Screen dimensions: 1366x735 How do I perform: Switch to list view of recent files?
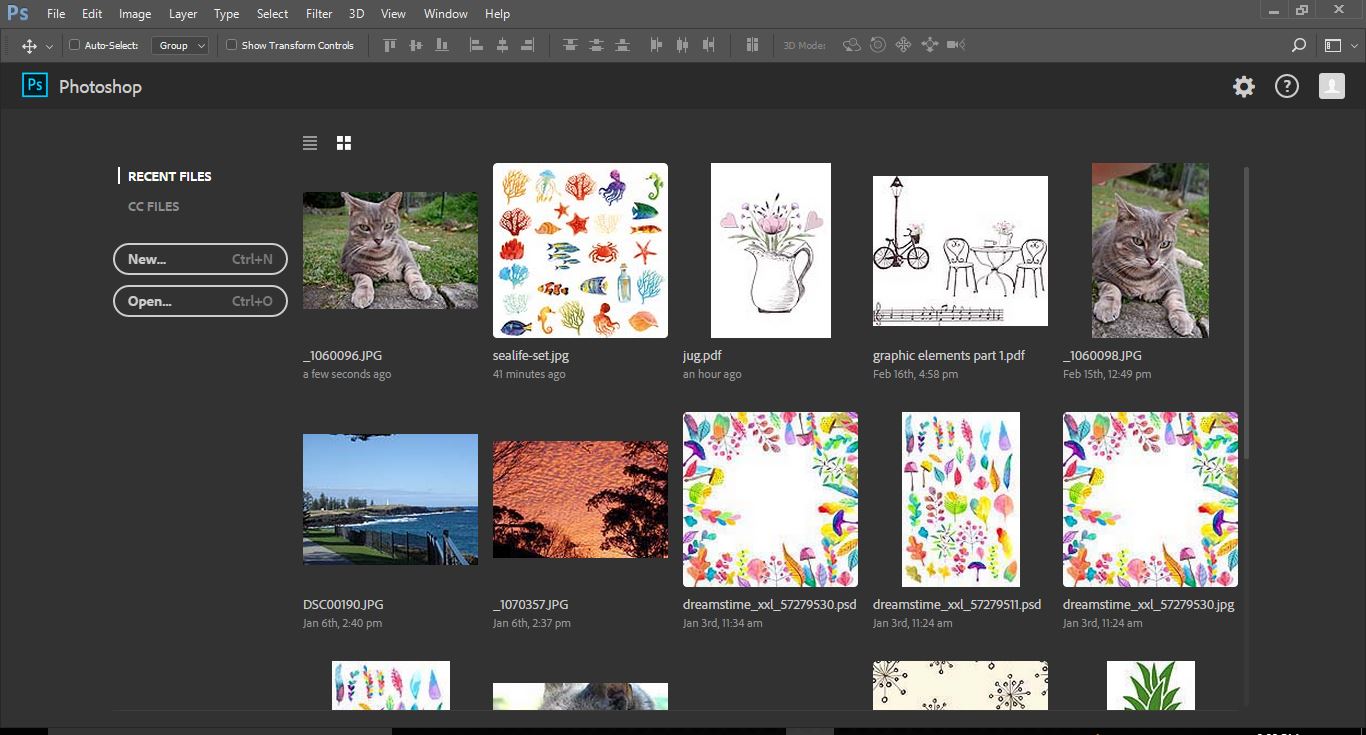(x=310, y=143)
